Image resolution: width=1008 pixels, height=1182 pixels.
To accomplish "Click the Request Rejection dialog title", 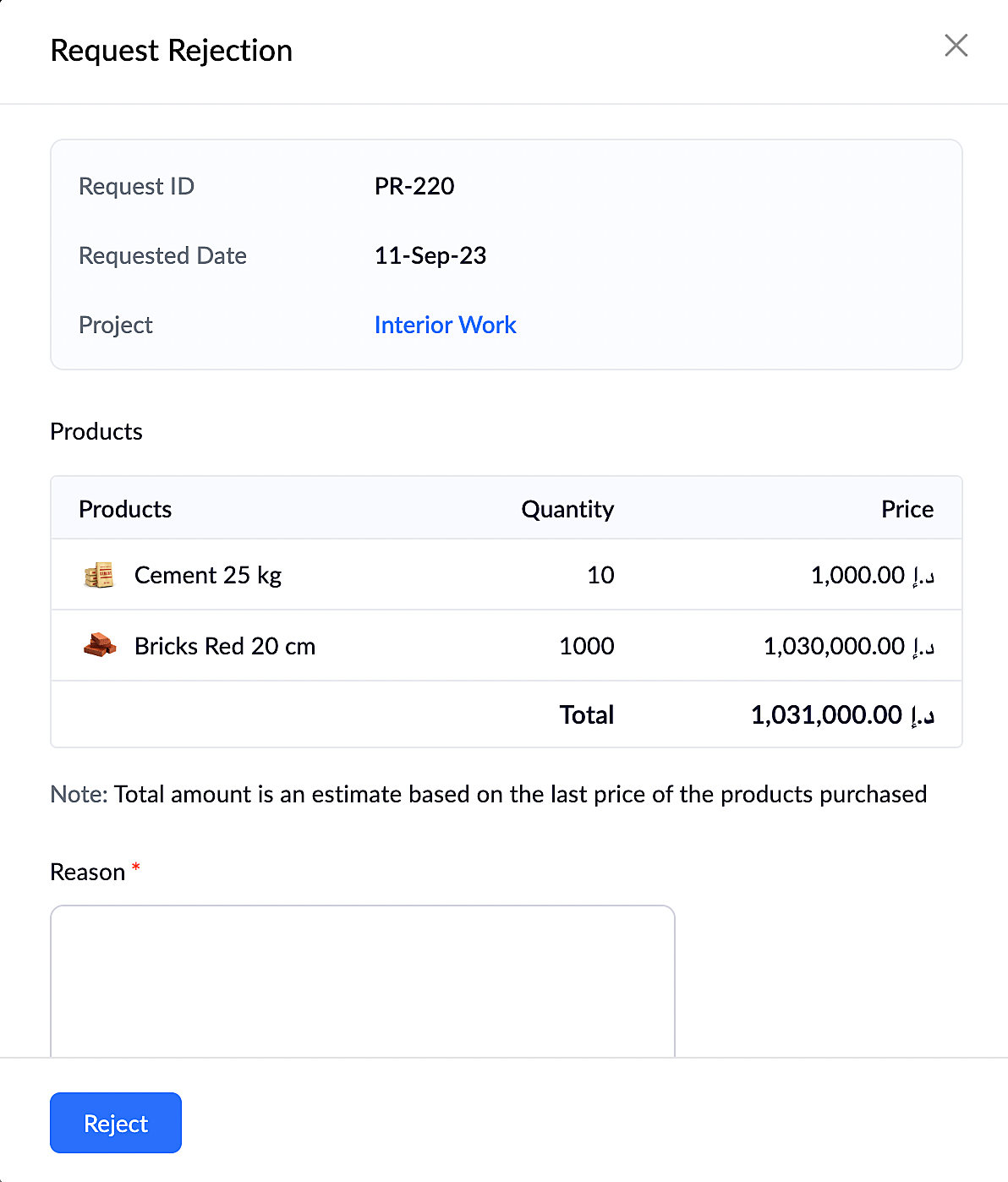I will click(x=172, y=51).
